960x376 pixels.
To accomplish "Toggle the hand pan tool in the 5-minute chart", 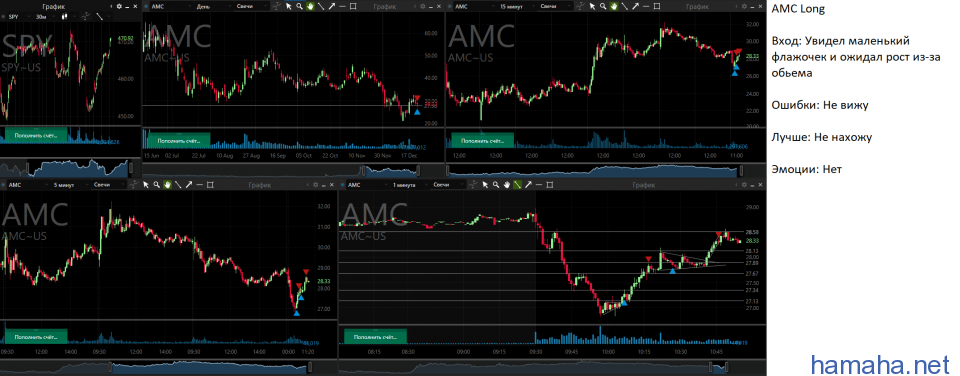I will (x=167, y=184).
